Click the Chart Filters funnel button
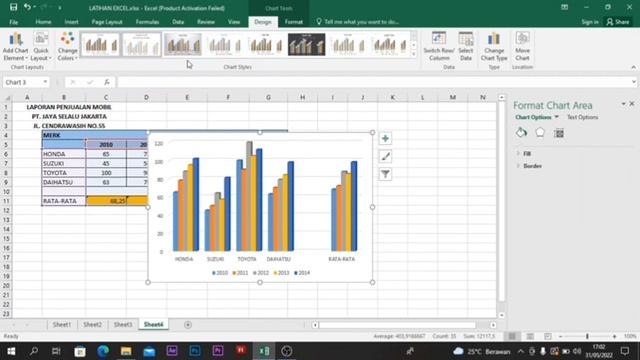640x360 pixels. click(x=385, y=174)
